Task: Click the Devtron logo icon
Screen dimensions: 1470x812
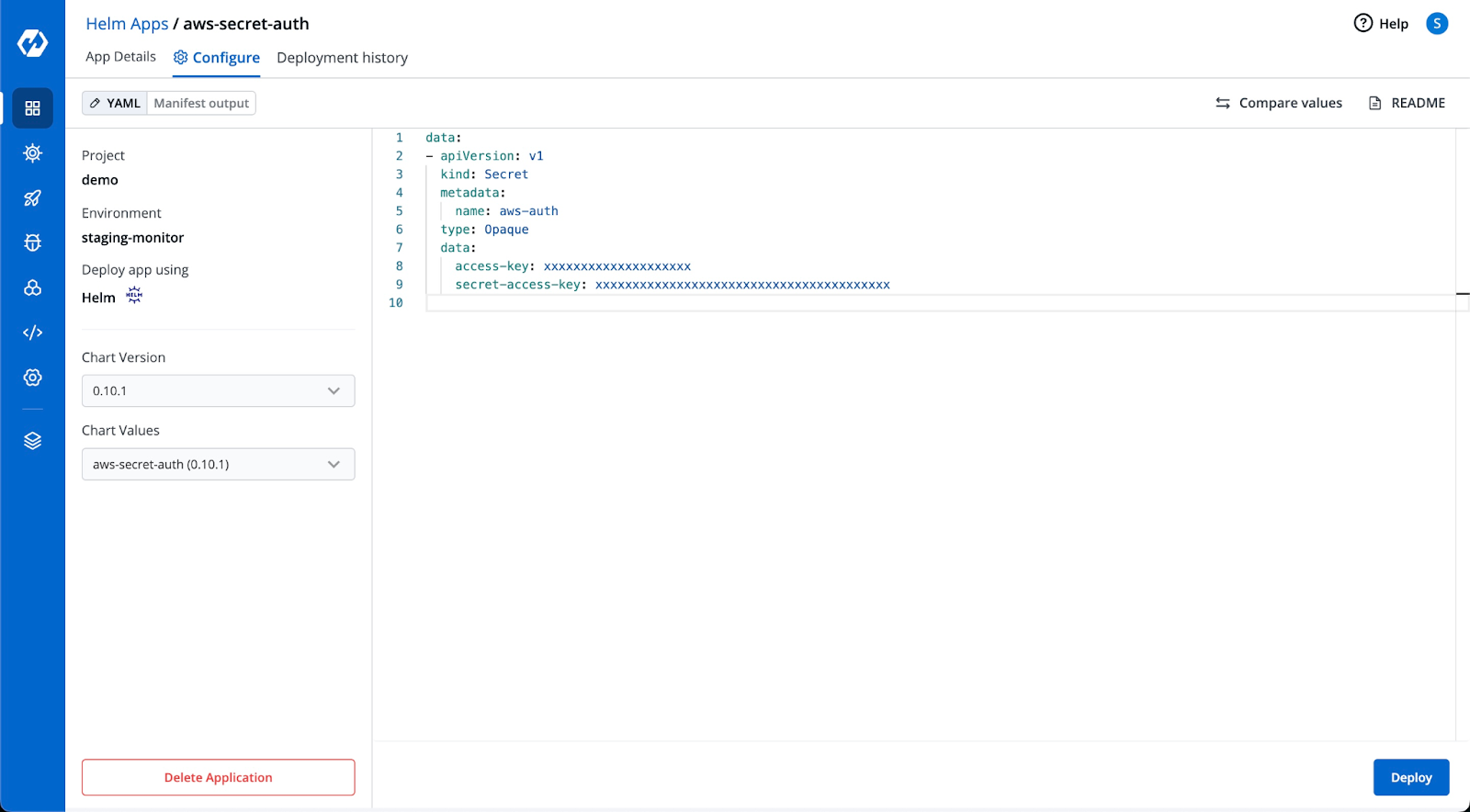Action: 32,42
